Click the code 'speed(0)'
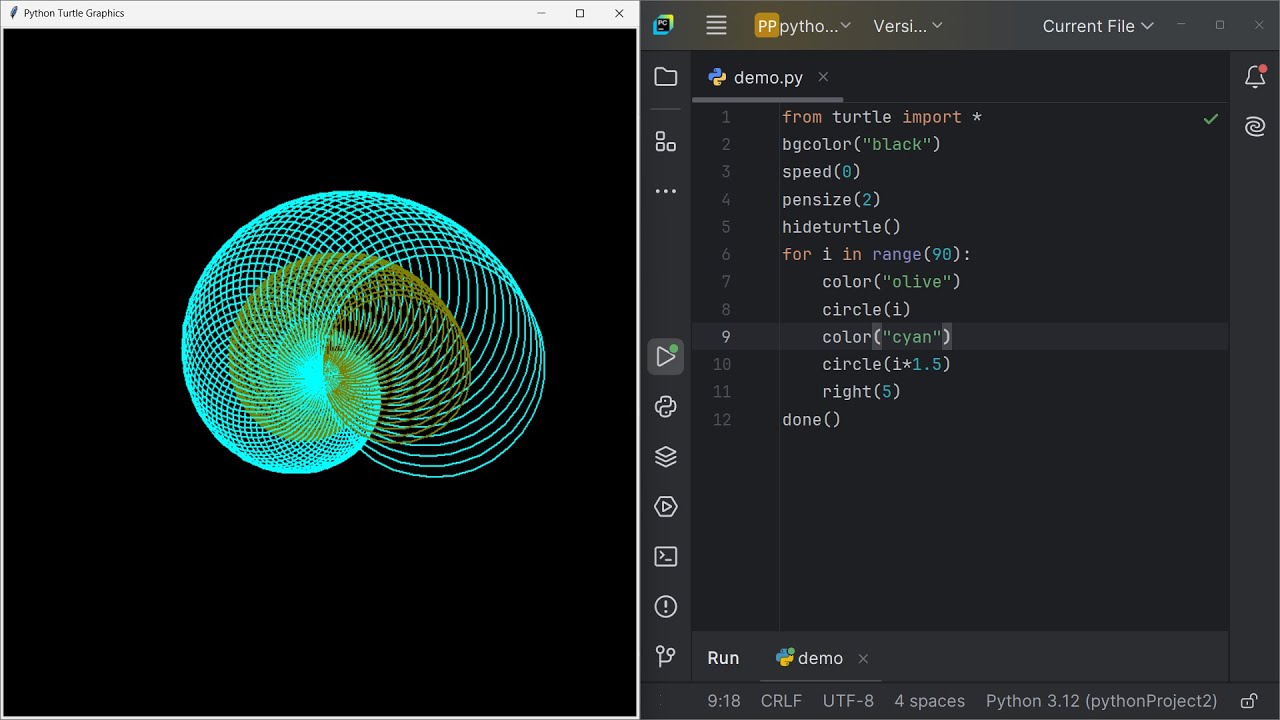The width and height of the screenshot is (1280, 720). 822,172
